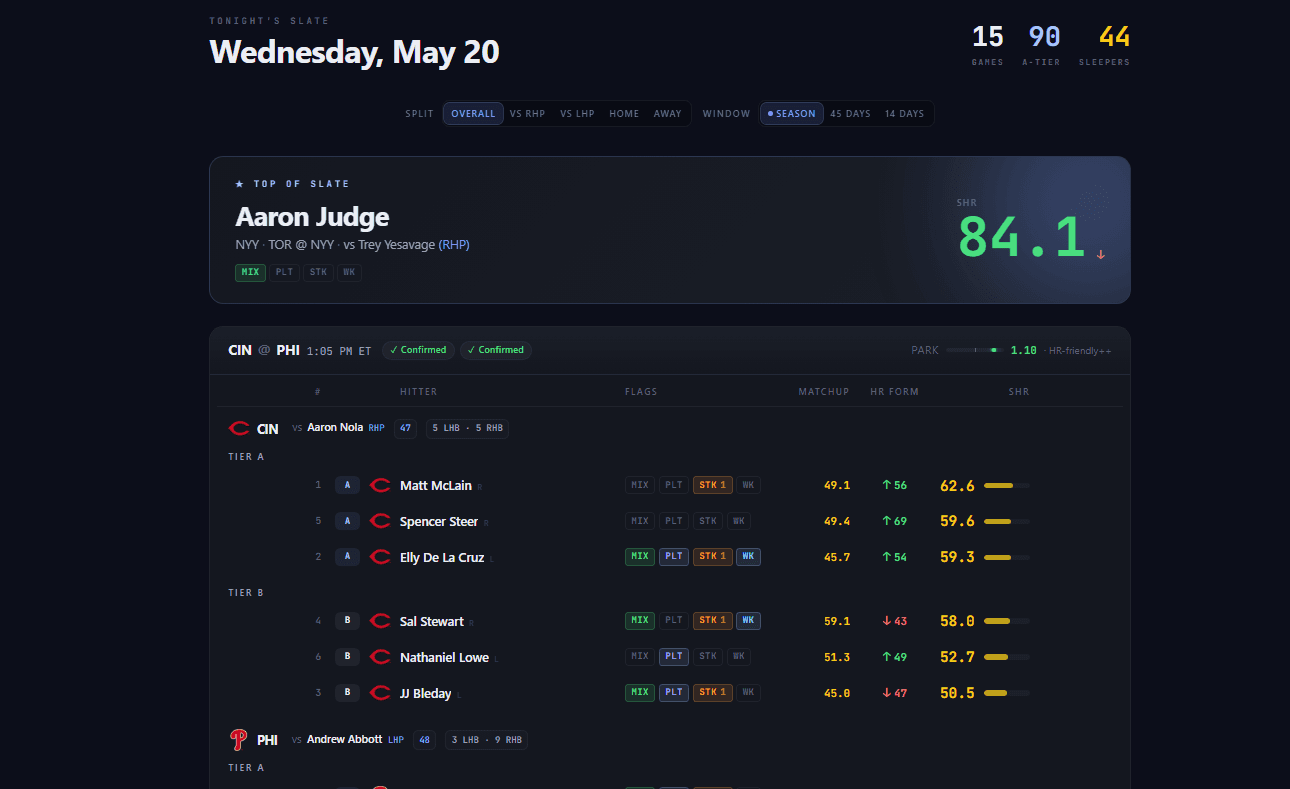Click the HR FORM column header
1290x789 pixels.
(x=894, y=392)
